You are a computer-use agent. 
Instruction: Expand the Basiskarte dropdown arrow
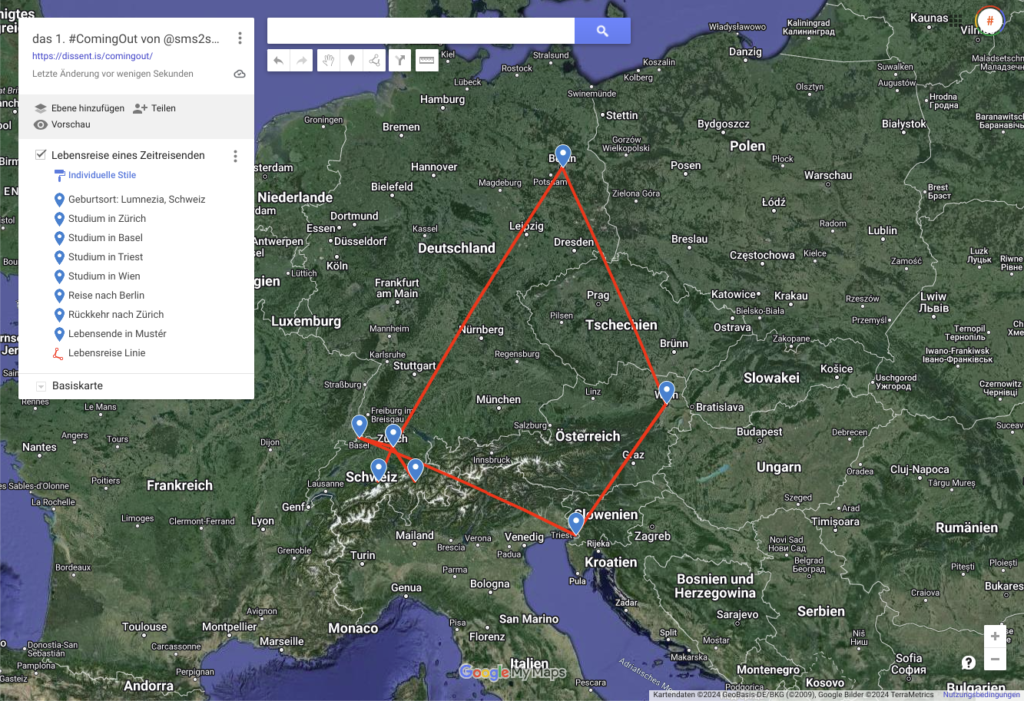click(41, 386)
